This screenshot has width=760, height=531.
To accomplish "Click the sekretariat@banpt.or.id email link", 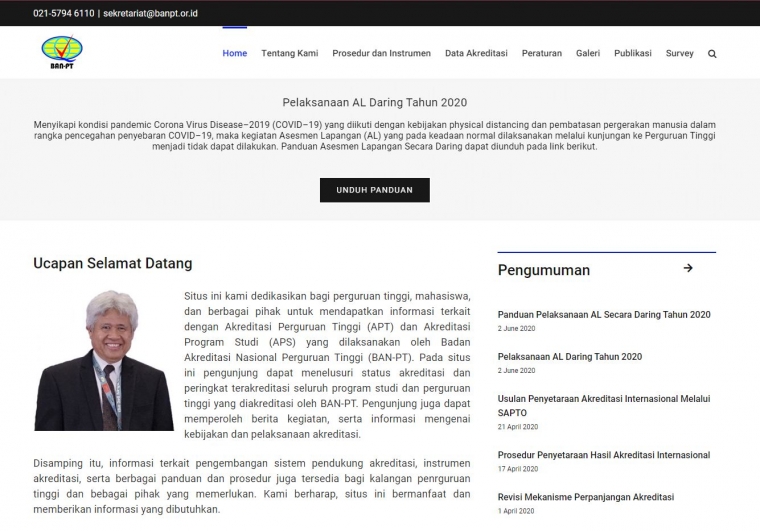I will point(150,14).
